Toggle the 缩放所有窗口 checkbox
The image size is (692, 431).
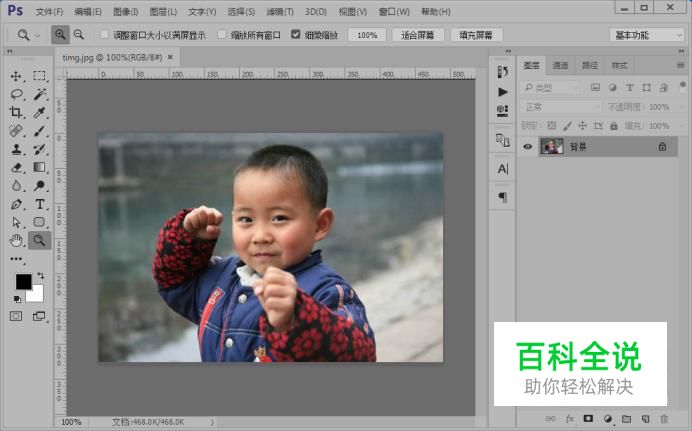point(222,34)
